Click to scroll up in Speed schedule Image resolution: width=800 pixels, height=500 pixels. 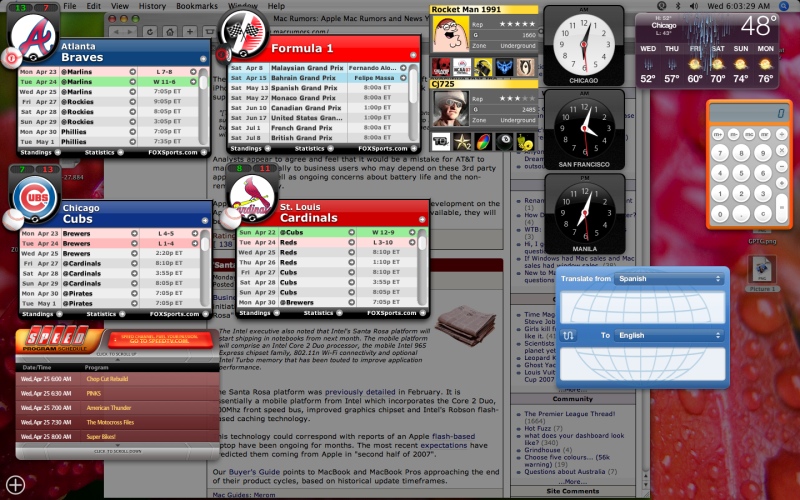point(117,356)
